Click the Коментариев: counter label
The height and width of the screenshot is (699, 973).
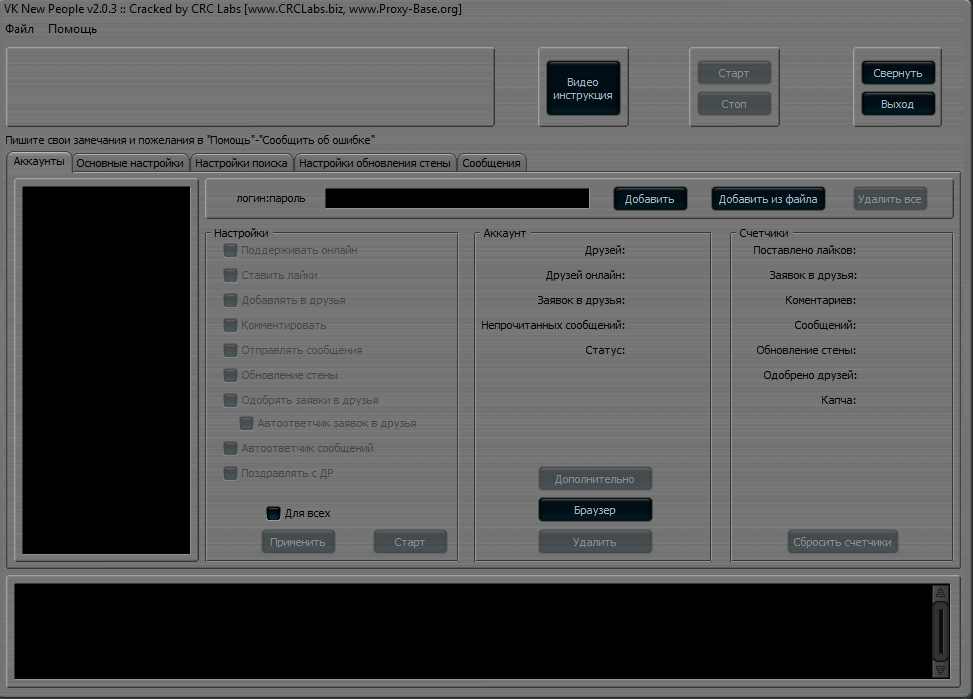click(820, 300)
